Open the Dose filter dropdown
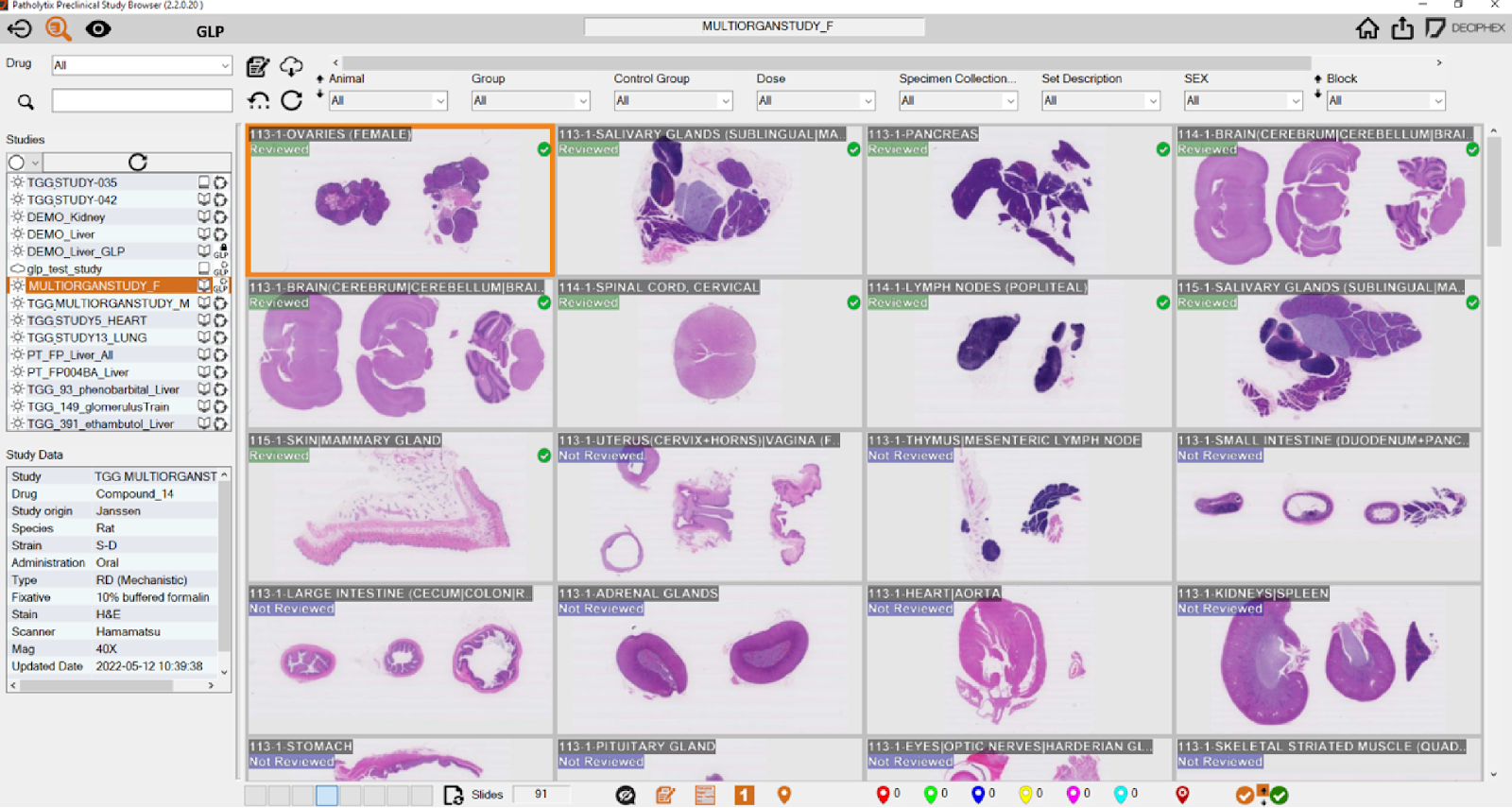Image resolution: width=1512 pixels, height=808 pixels. (816, 100)
